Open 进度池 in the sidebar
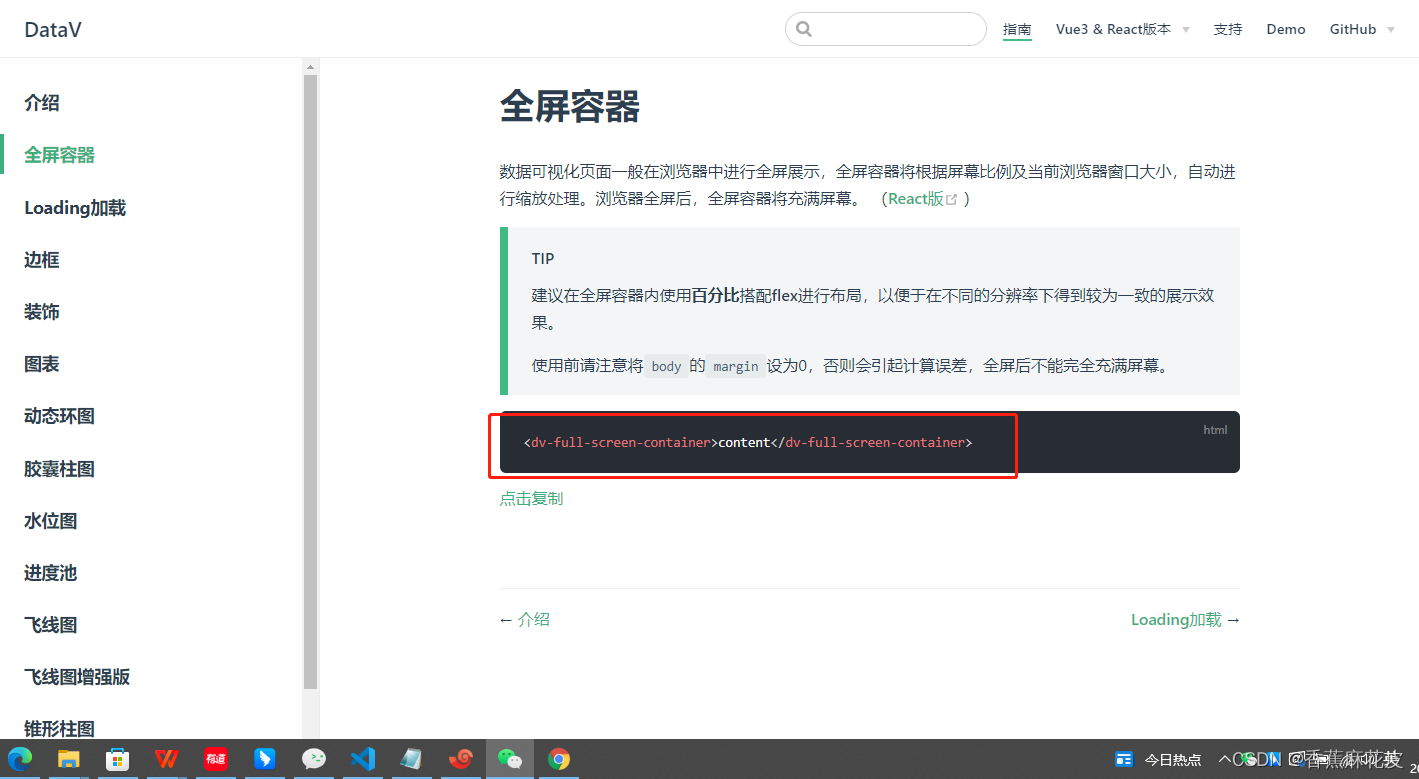 click(x=51, y=573)
